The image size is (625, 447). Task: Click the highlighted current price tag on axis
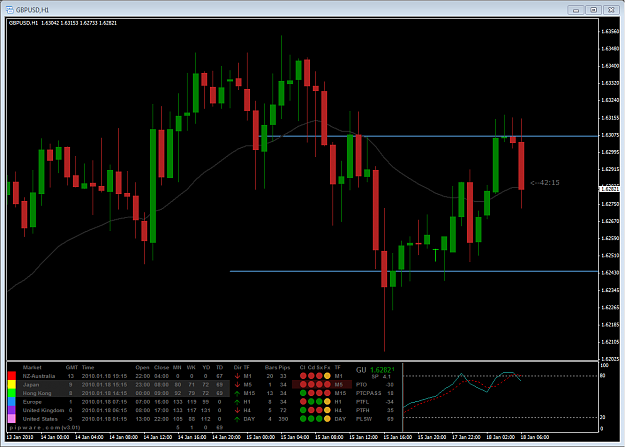point(610,189)
